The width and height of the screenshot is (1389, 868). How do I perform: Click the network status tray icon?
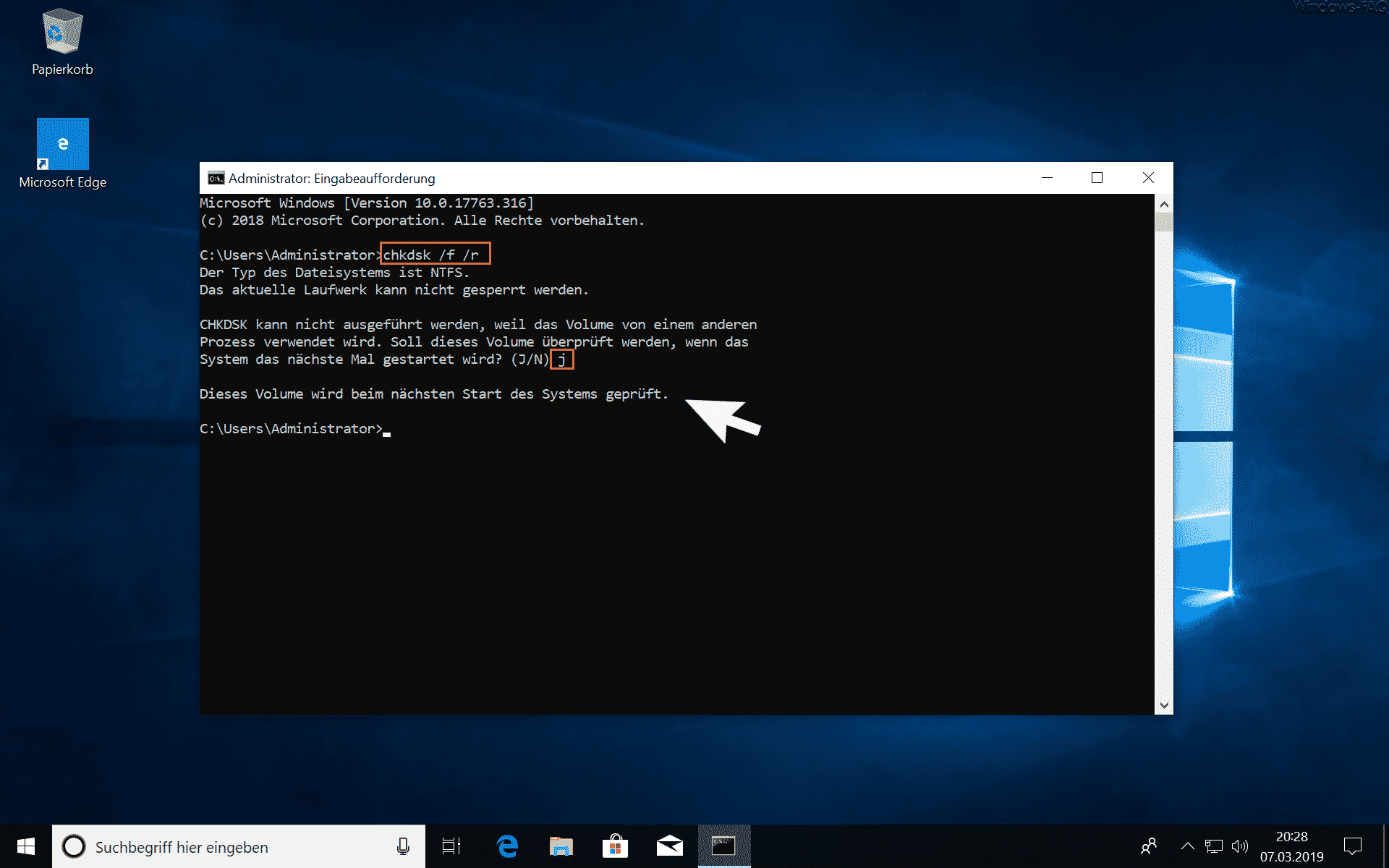pyautogui.click(x=1213, y=846)
